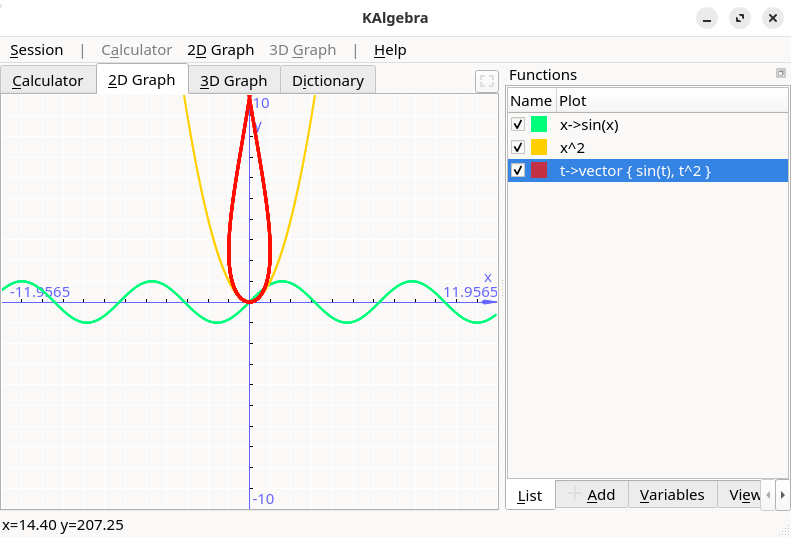Close the KAlgebra window

[x=770, y=18]
